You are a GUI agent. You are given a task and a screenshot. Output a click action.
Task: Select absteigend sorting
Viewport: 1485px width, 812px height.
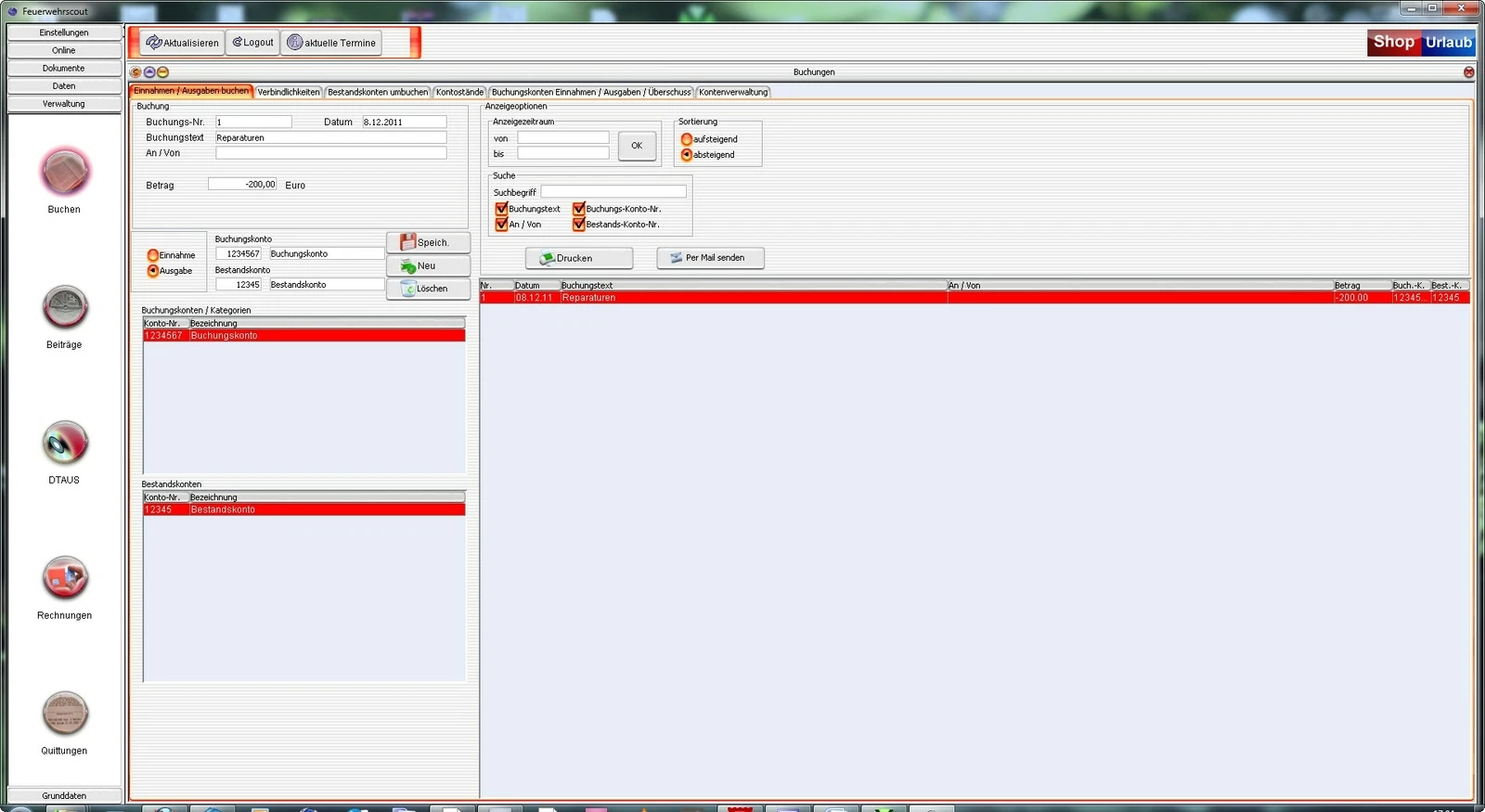click(687, 155)
